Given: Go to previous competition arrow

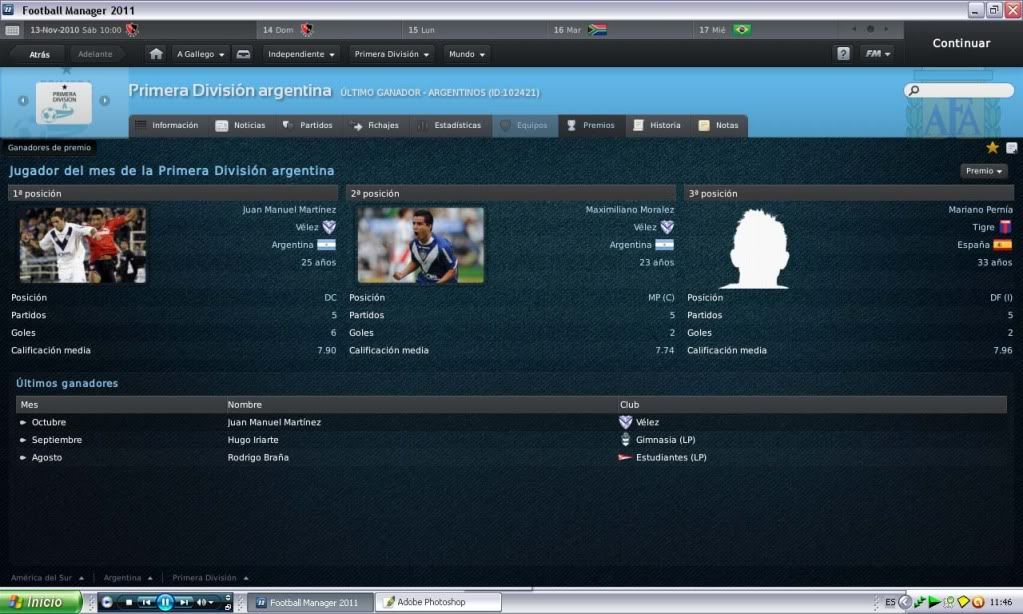Looking at the screenshot, I should (23, 100).
